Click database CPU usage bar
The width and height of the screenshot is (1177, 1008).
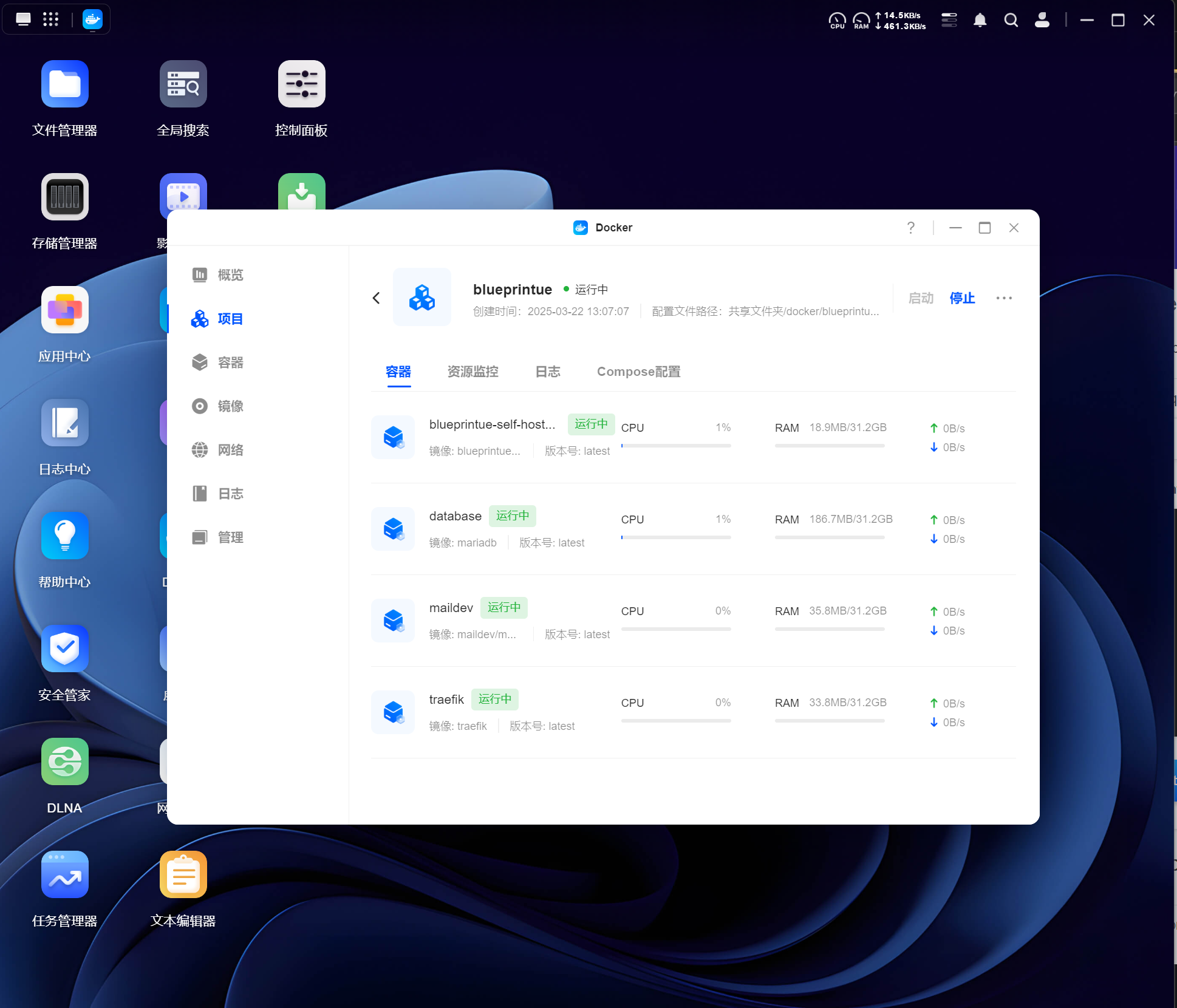[676, 537]
